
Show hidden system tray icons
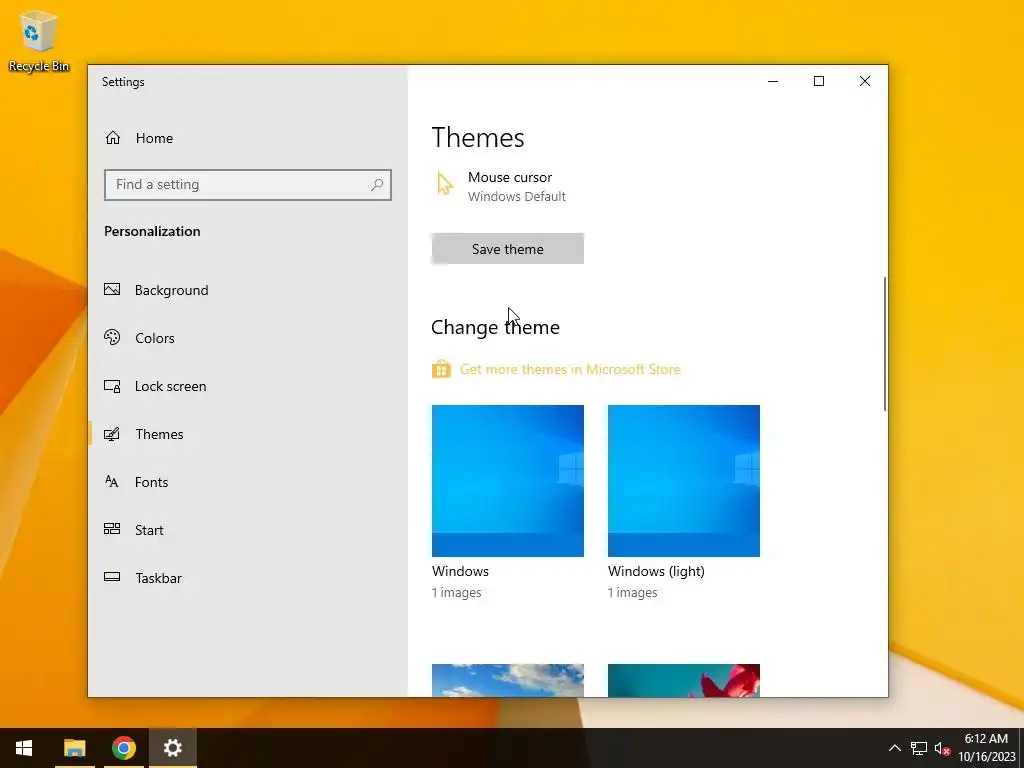[x=895, y=748]
